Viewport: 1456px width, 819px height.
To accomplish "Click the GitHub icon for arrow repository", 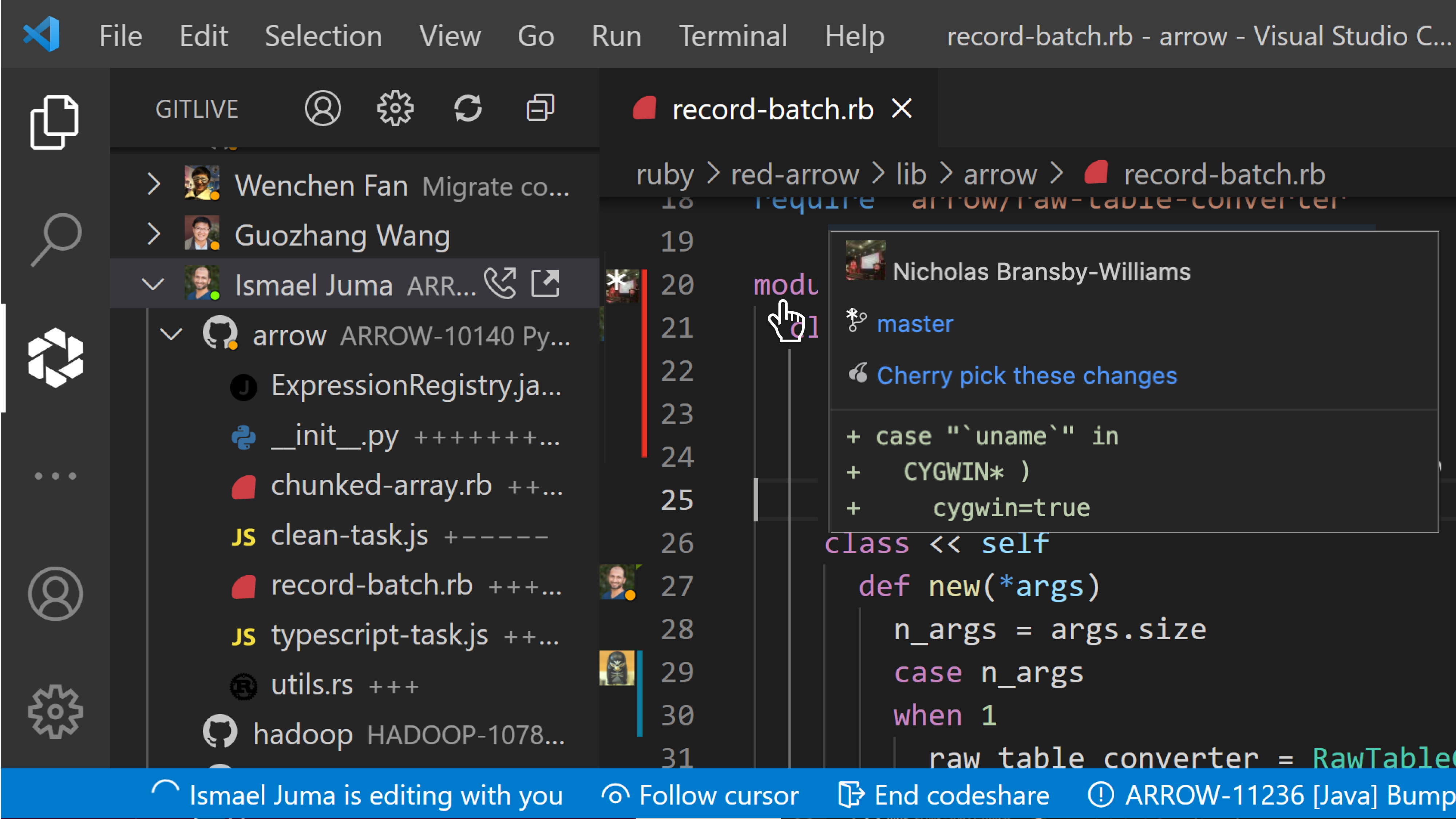I will tap(220, 333).
